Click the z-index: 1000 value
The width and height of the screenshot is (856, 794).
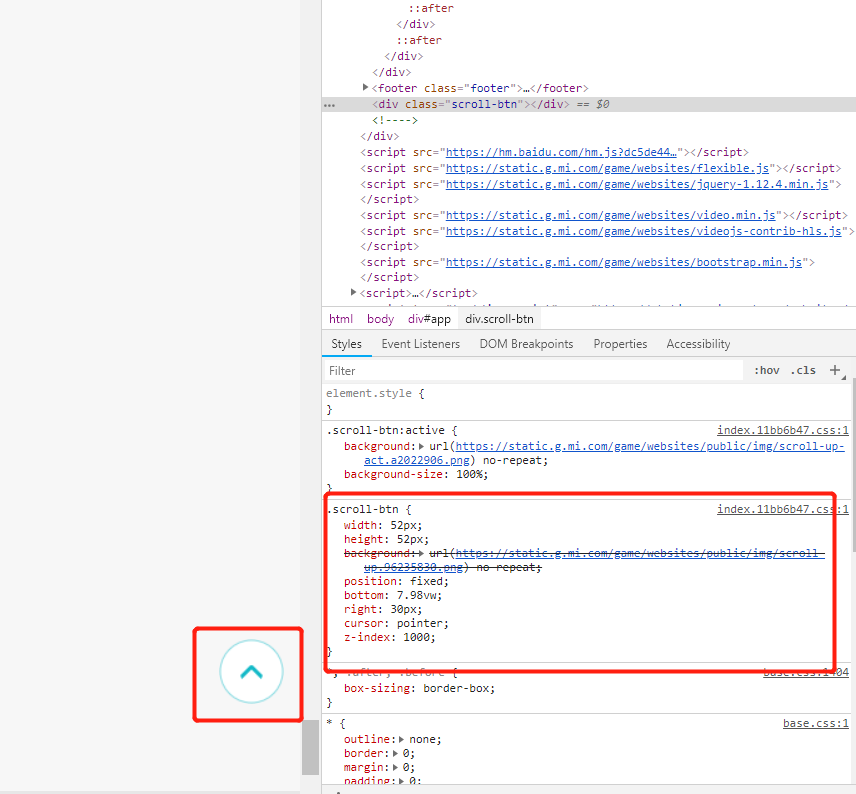click(x=419, y=637)
